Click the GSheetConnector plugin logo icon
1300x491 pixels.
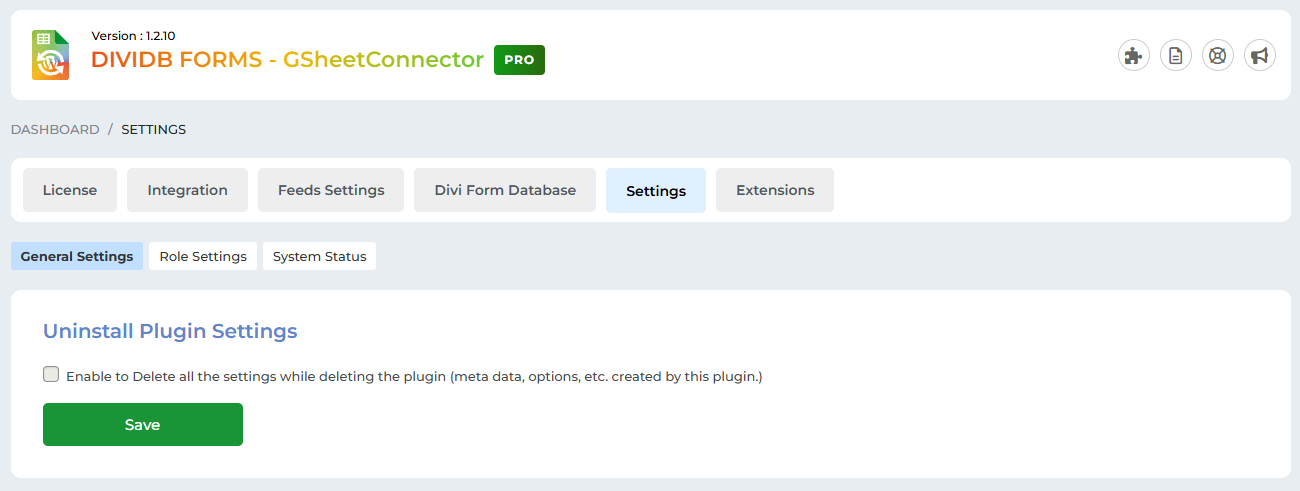pyautogui.click(x=50, y=55)
